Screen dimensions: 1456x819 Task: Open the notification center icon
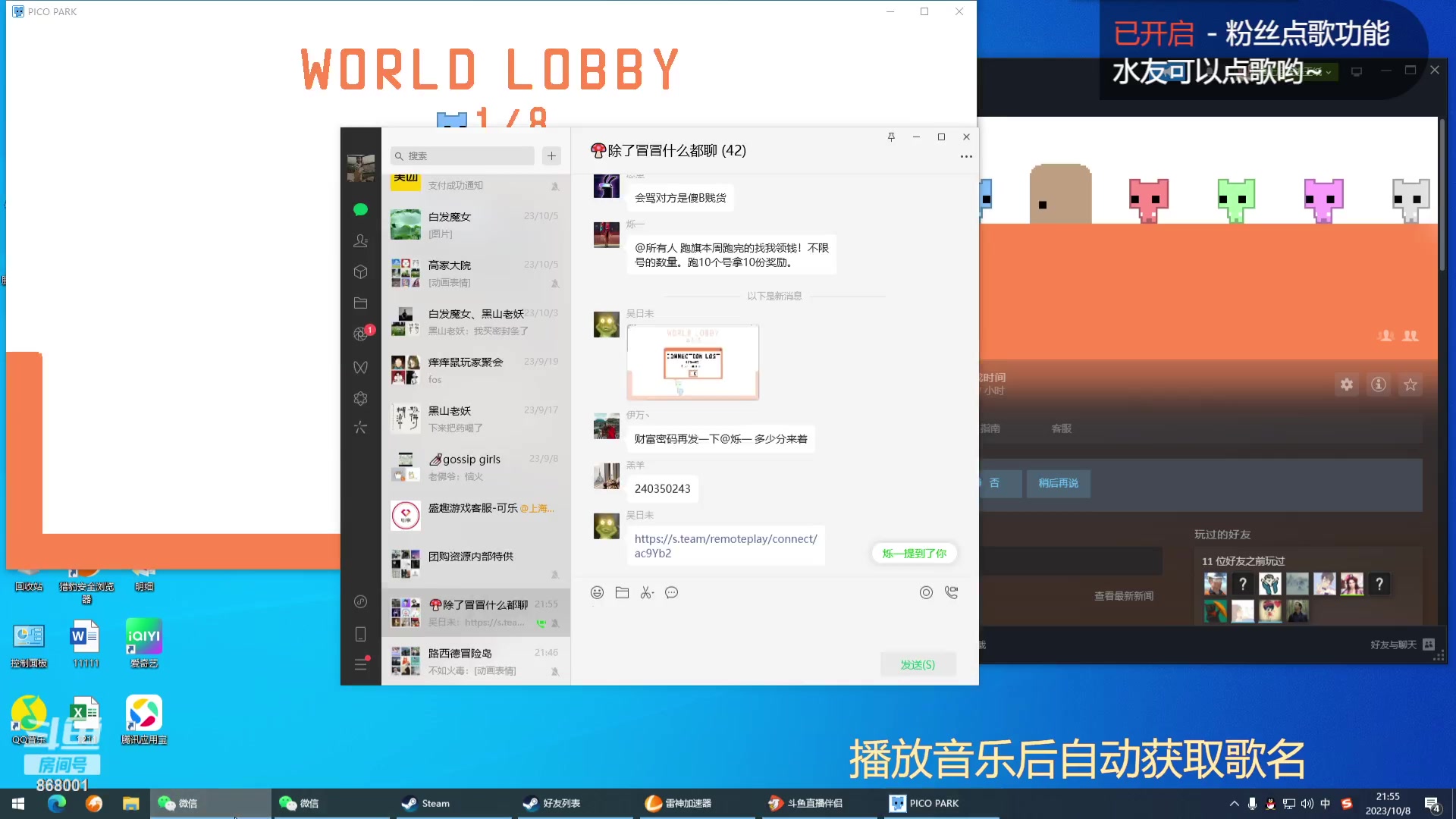[x=1432, y=804]
